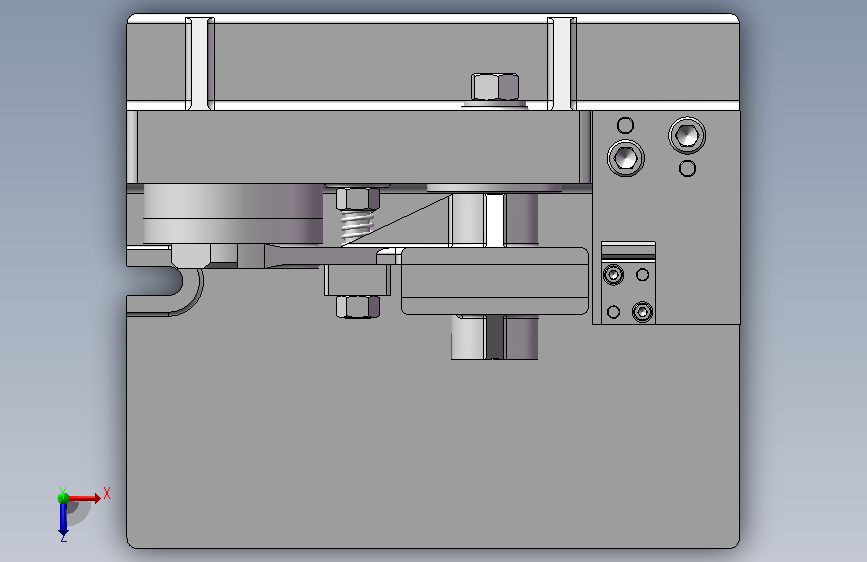
Task: Select the small bracket's lower-left empty hole
Action: tap(613, 312)
